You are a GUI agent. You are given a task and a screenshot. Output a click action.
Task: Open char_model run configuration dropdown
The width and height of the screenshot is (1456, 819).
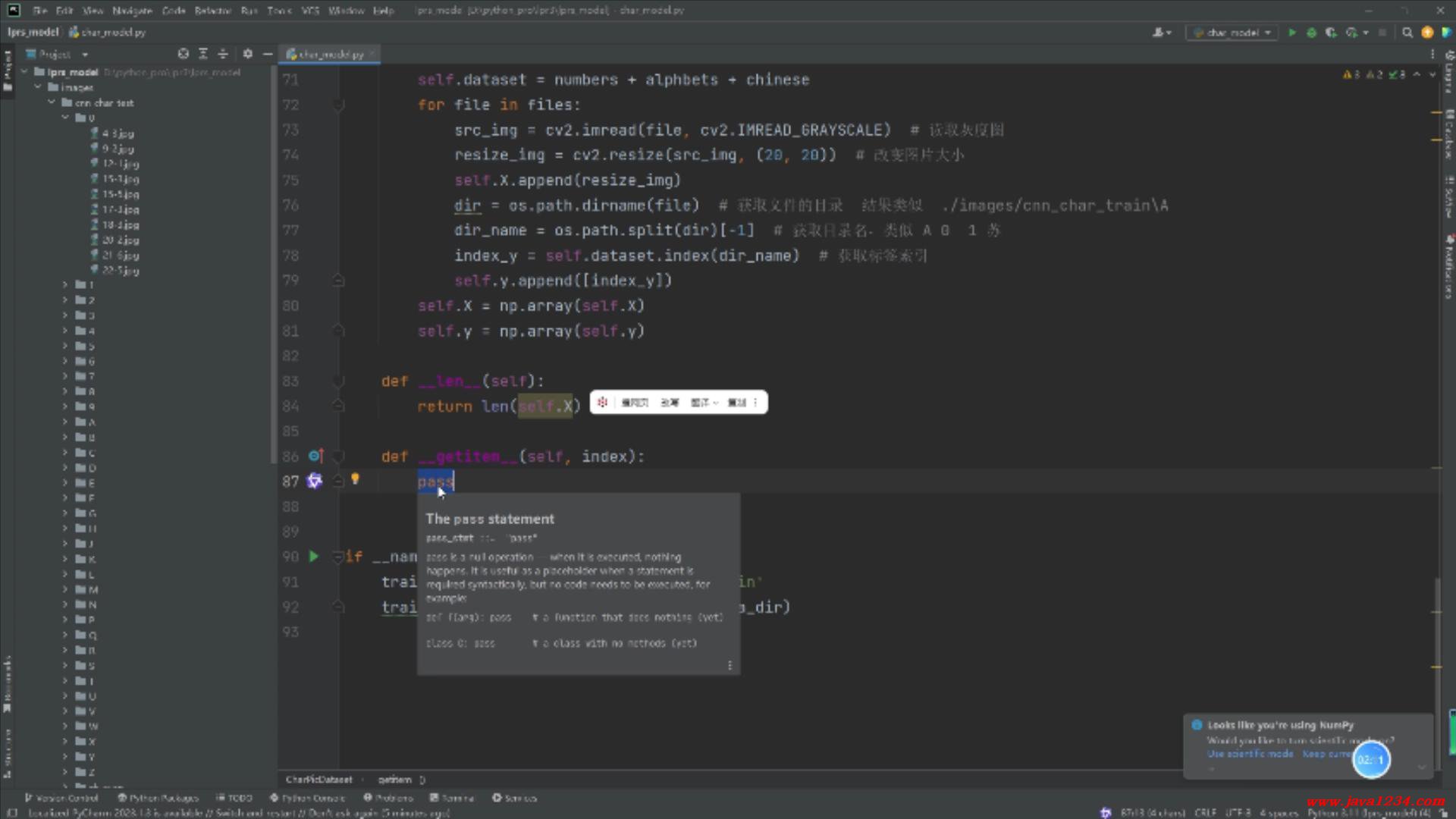pyautogui.click(x=1232, y=33)
